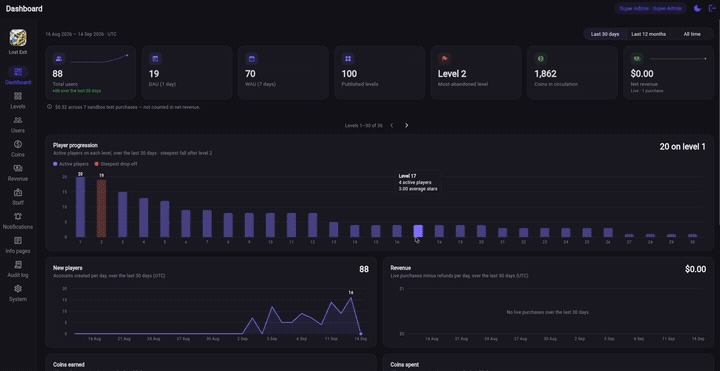This screenshot has height=371, width=720.
Task: Click the Most-abandoned level flag icon
Action: coord(444,59)
